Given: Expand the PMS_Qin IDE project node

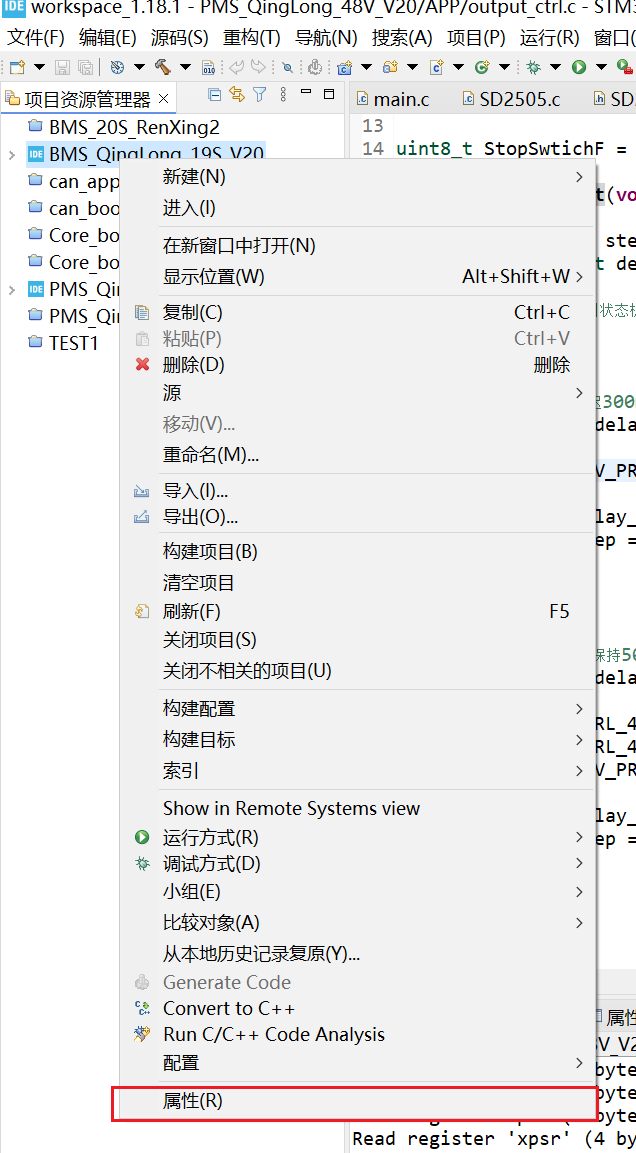Looking at the screenshot, I should pos(12,289).
